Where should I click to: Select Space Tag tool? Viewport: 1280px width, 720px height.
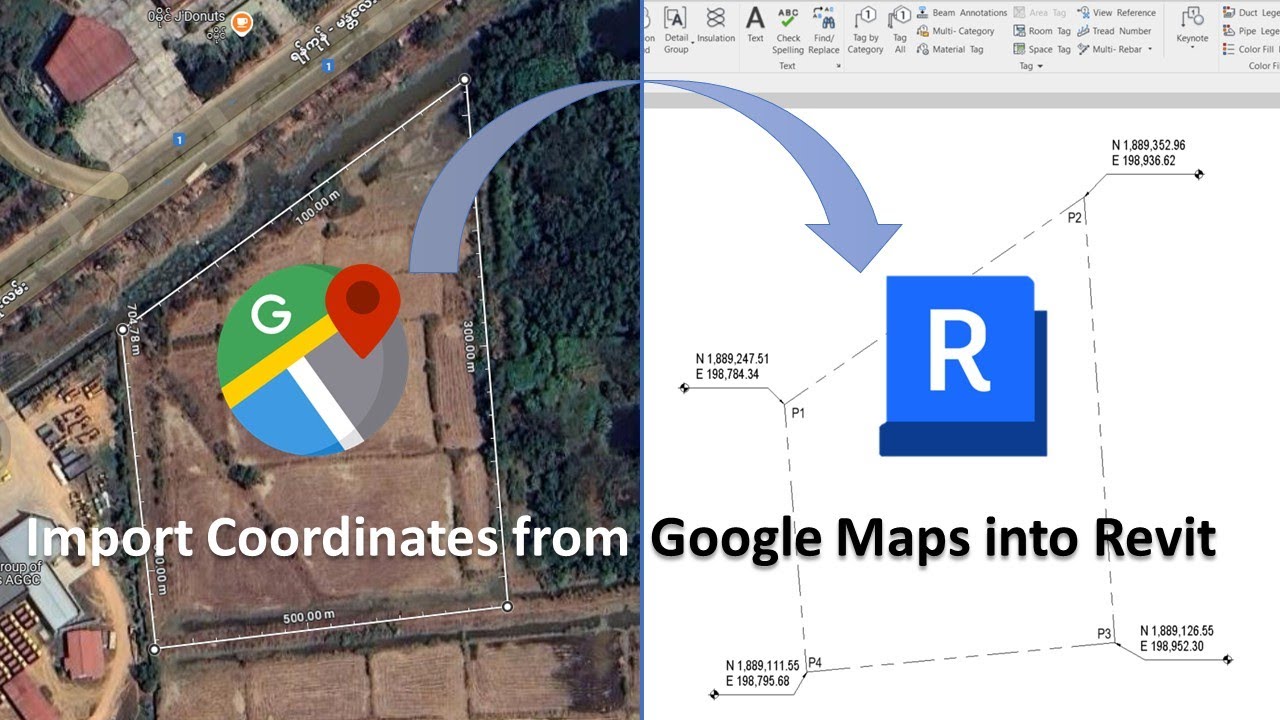coord(1042,49)
